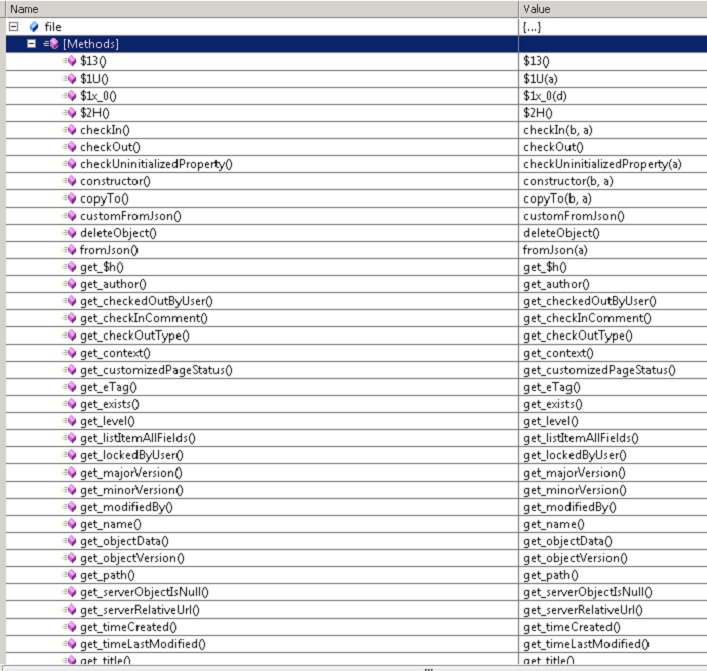This screenshot has height=671, width=707.
Task: Click the get_eTag() method icon
Action: coord(70,387)
